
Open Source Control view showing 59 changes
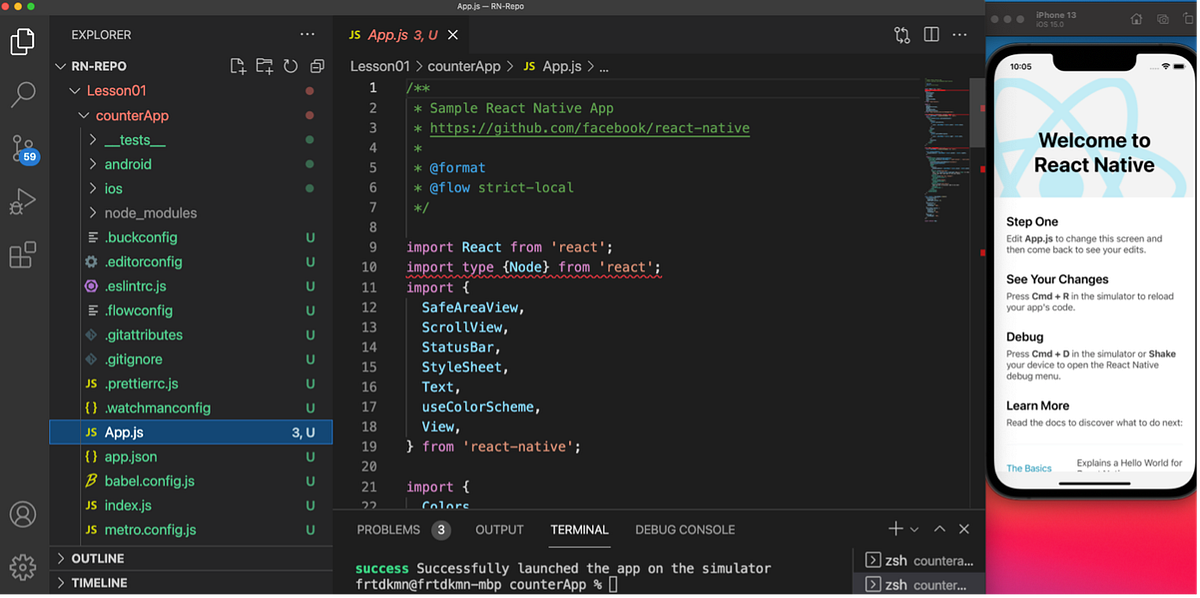tap(23, 148)
